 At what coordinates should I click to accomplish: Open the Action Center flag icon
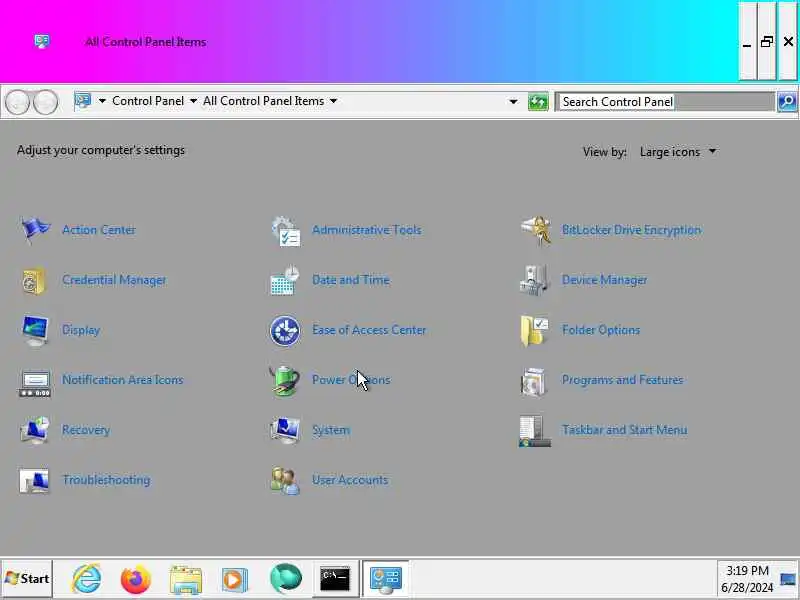pyautogui.click(x=35, y=230)
